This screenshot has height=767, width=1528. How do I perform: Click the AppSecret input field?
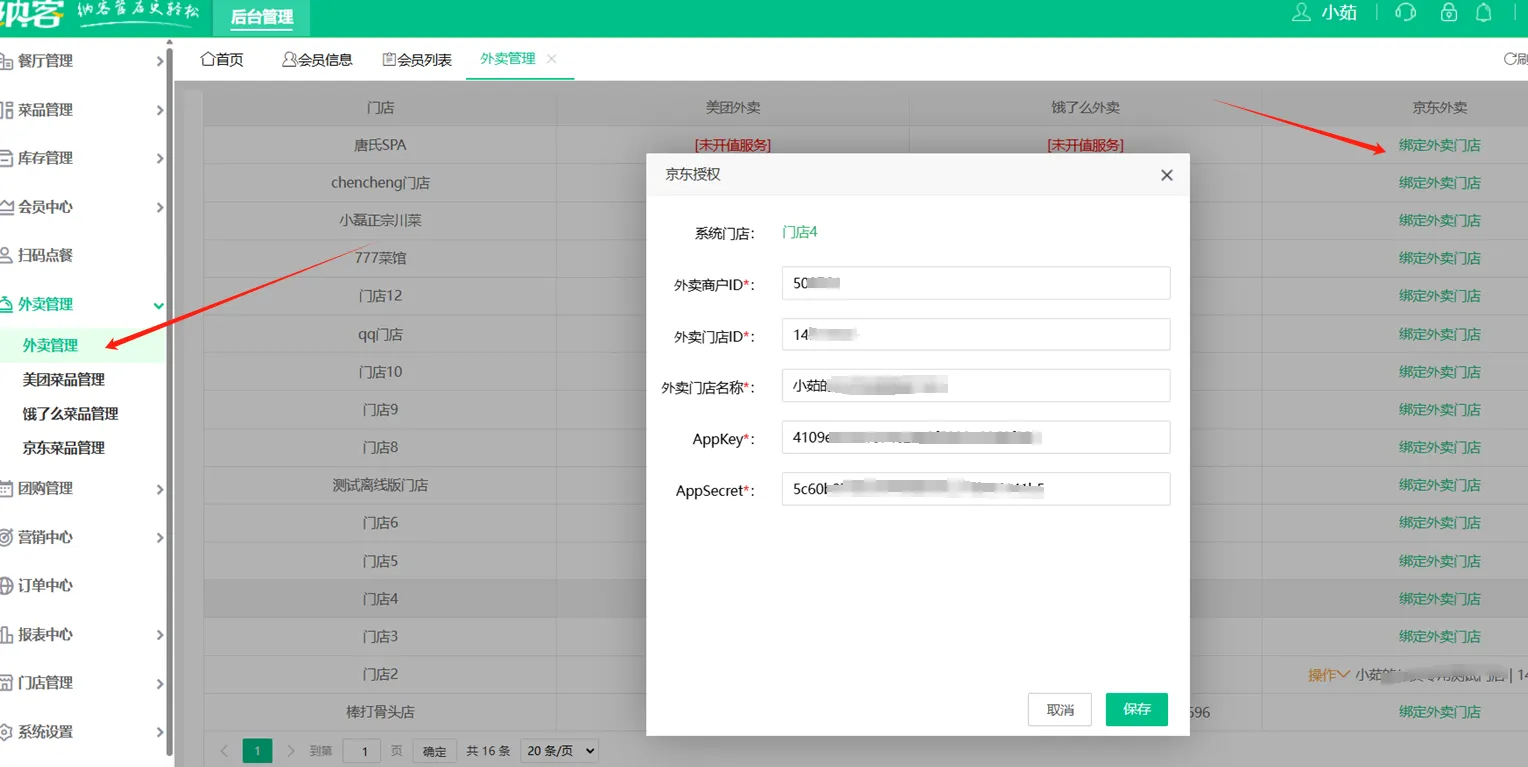[x=975, y=489]
